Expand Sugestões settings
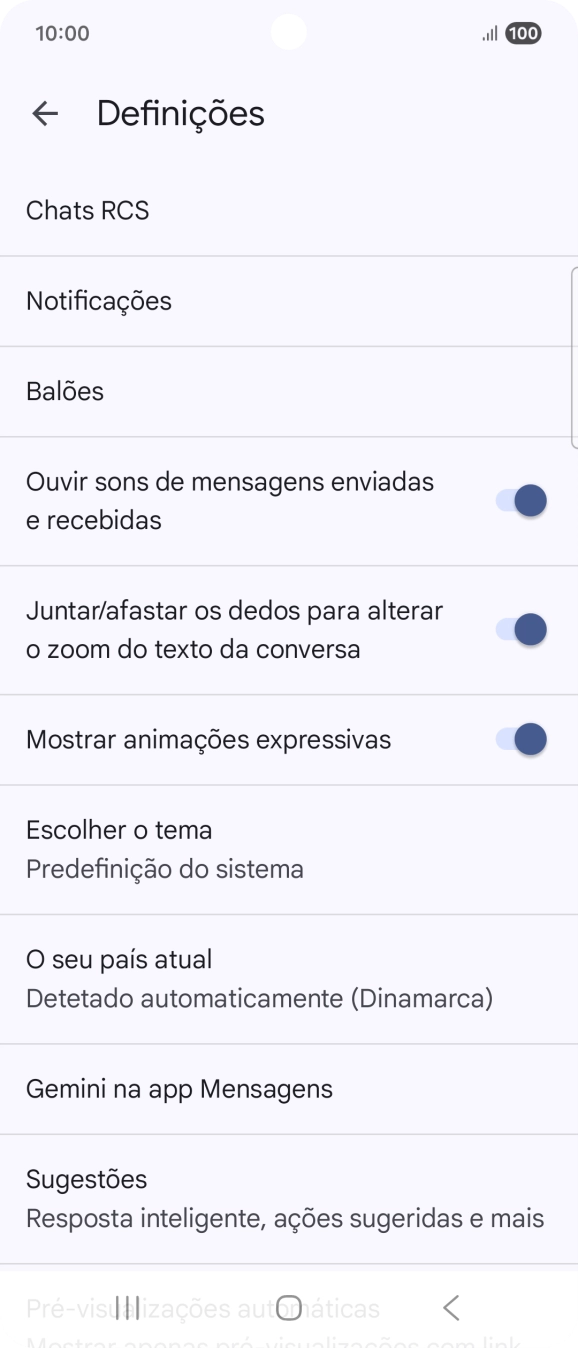Viewport: 578px width, 1348px height. pyautogui.click(x=289, y=1197)
